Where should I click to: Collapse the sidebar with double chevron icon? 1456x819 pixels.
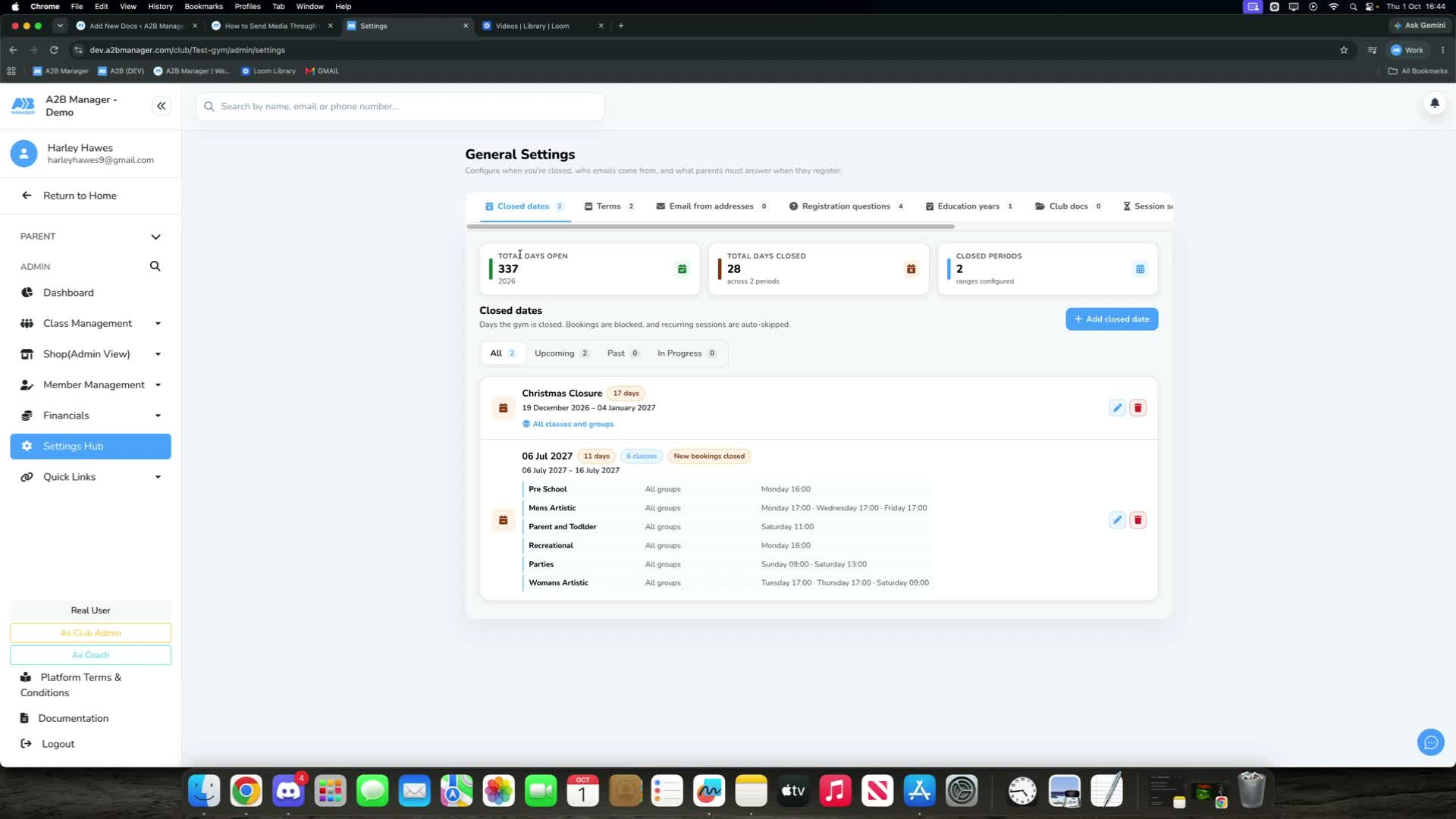point(161,106)
